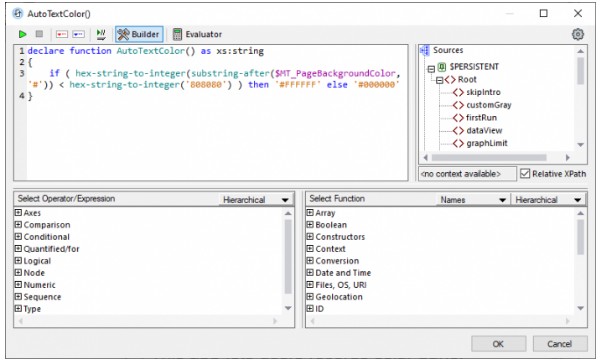Click the Sources panel icon

coord(424,51)
